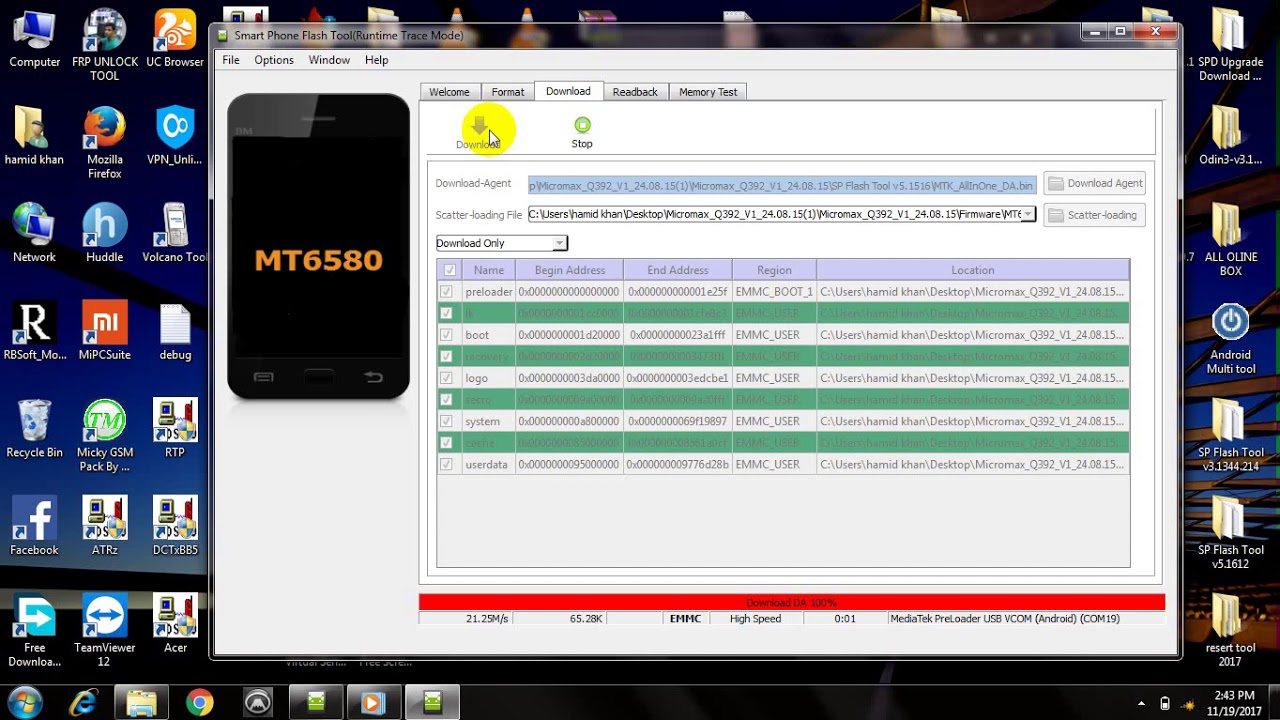Click the Location column header
The image size is (1280, 720).
[x=973, y=270]
